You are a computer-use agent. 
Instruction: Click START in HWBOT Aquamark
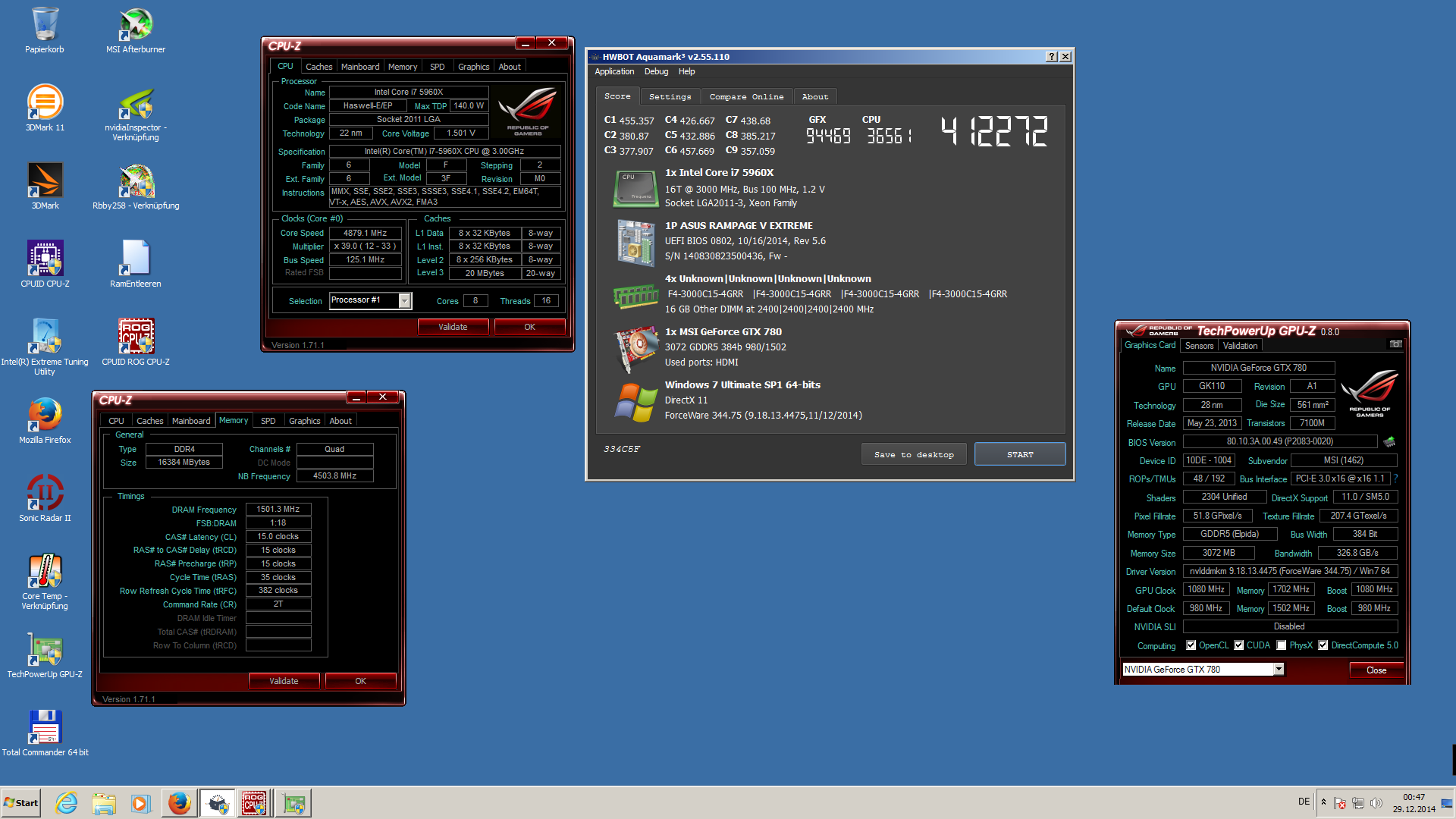pyautogui.click(x=1020, y=454)
